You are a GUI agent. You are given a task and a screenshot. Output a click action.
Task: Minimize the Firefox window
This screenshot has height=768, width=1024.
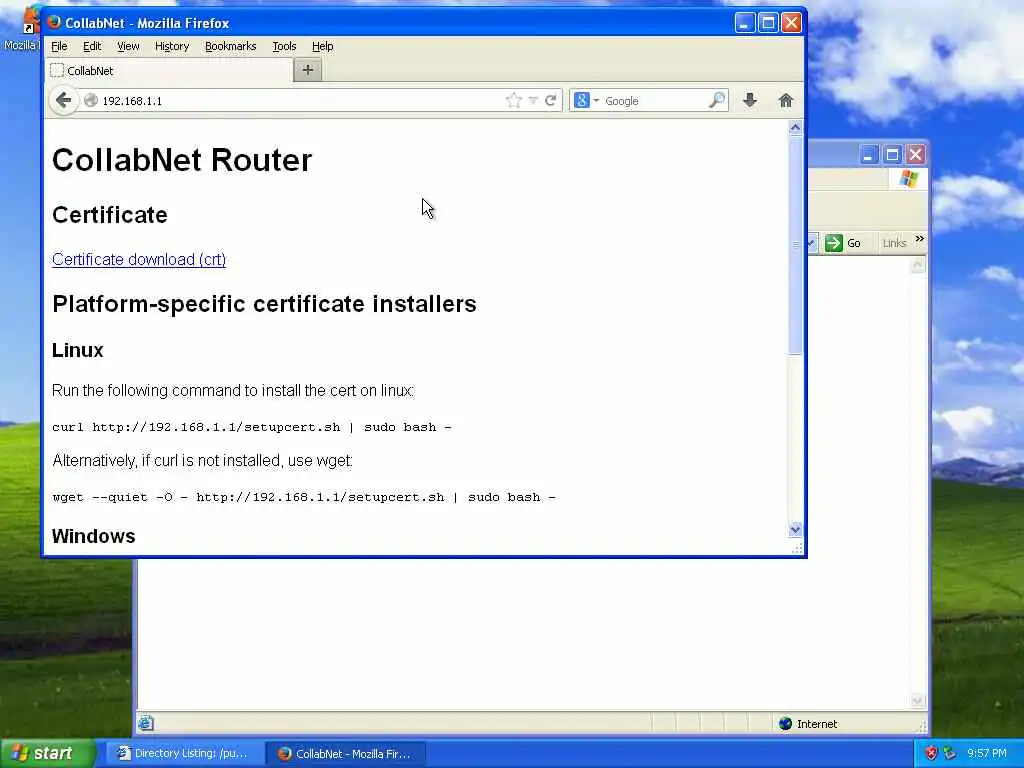tap(744, 23)
